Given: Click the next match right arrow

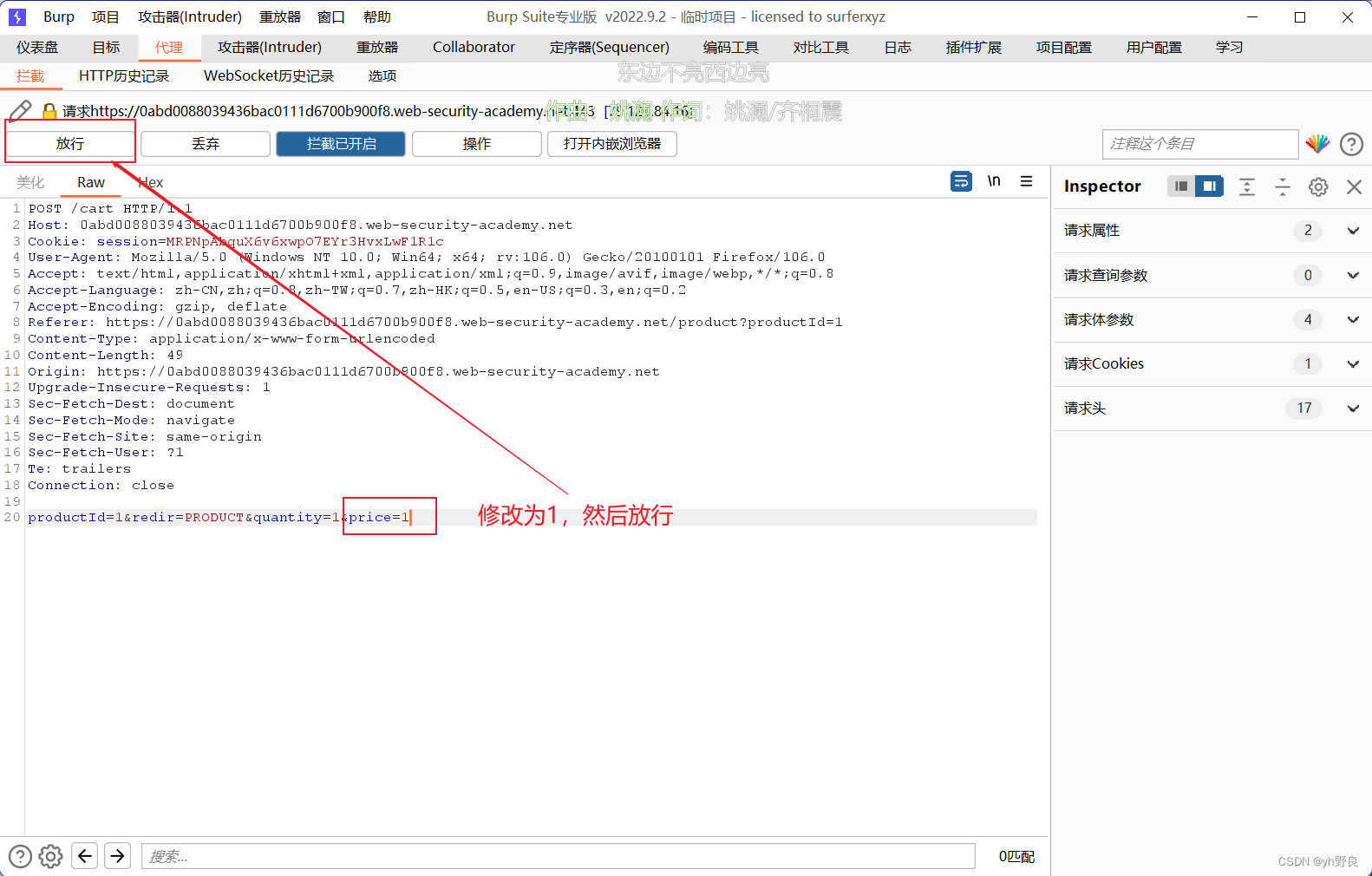Looking at the screenshot, I should pos(117,856).
